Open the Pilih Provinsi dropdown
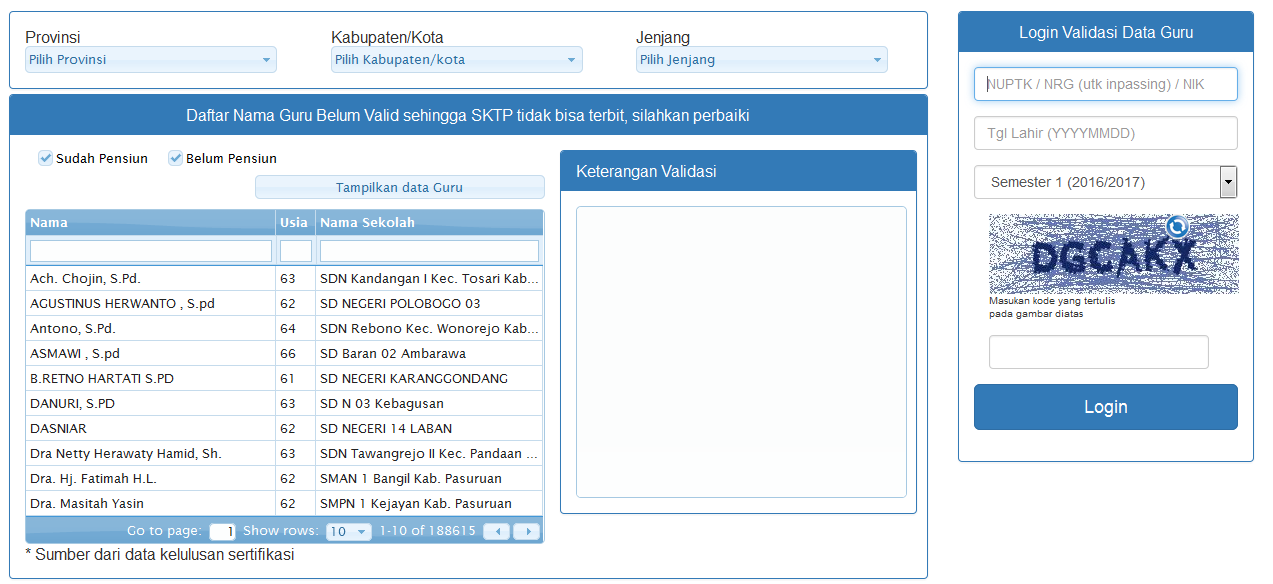This screenshot has height=584, width=1273. [x=151, y=60]
